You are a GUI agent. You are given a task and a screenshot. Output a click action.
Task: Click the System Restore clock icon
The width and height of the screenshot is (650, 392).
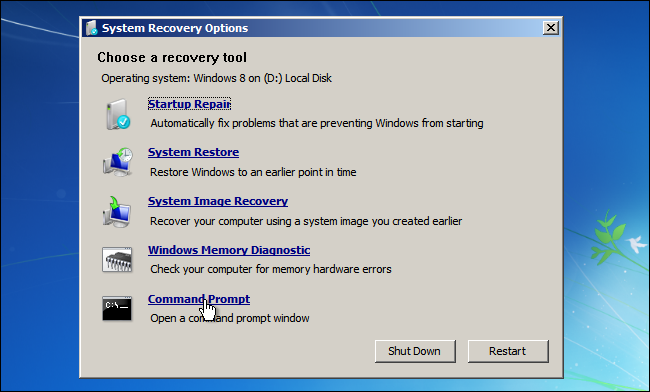coord(118,162)
